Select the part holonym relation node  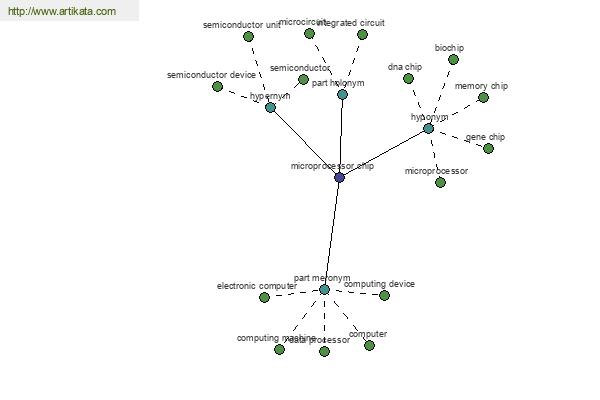(x=342, y=95)
